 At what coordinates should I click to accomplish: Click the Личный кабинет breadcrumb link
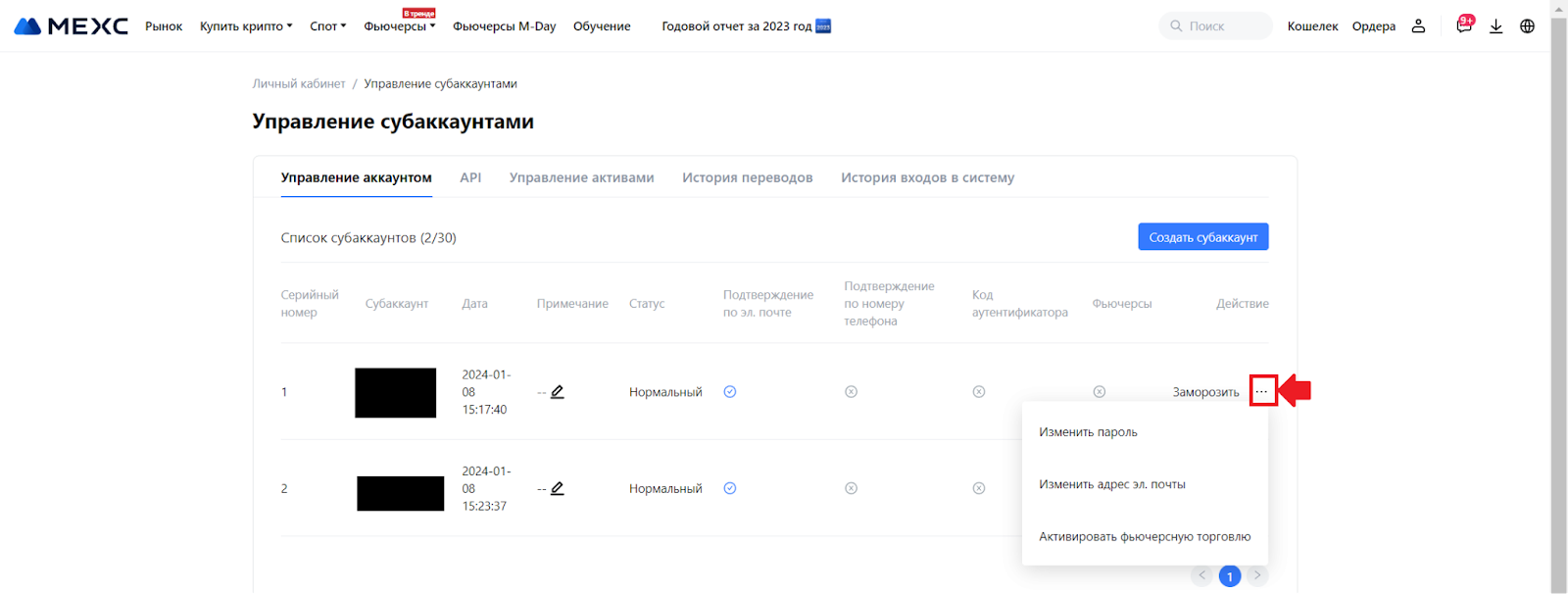299,84
